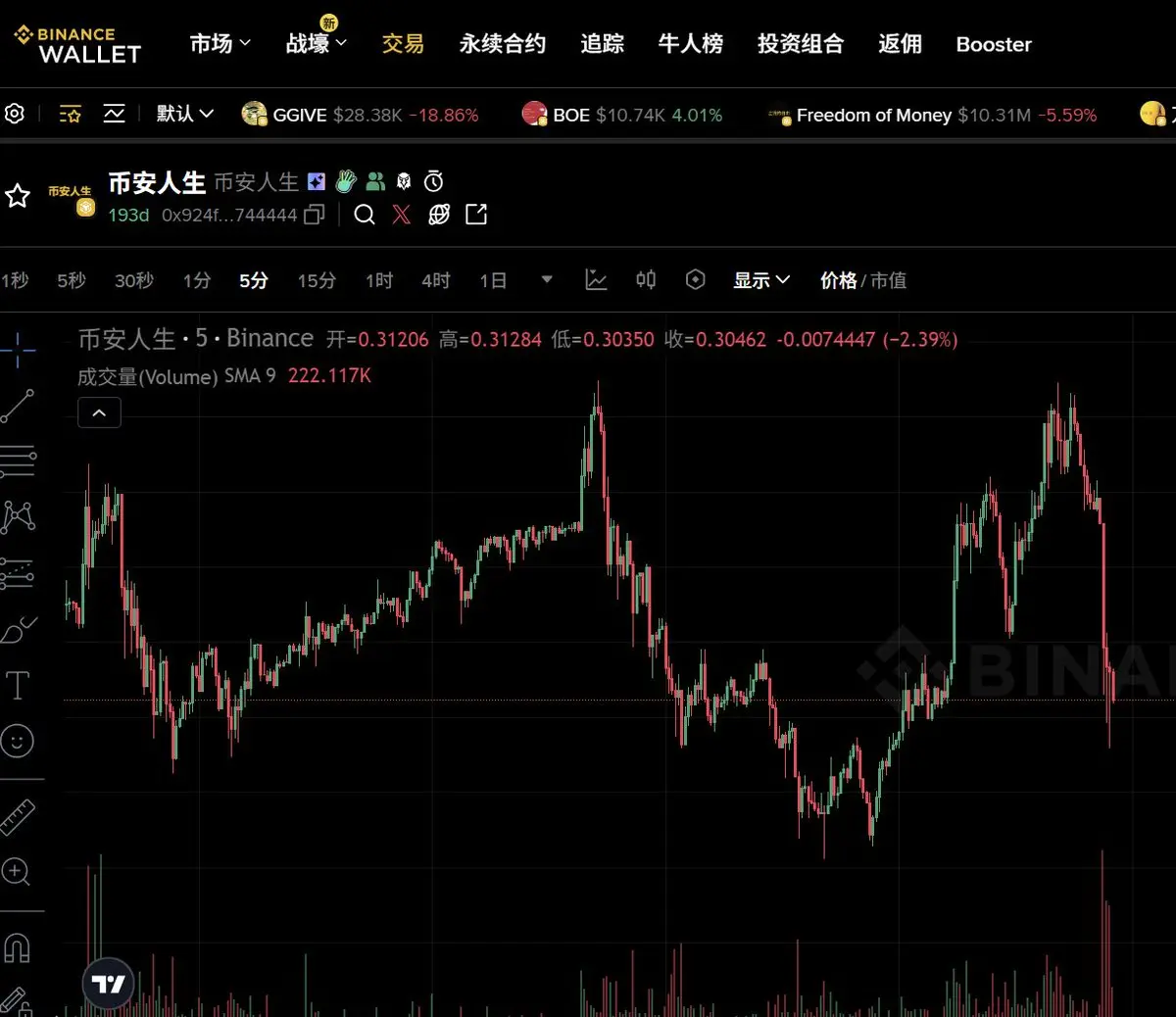Switch chart to 价格 mode
1176x1017 pixels.
click(x=838, y=280)
